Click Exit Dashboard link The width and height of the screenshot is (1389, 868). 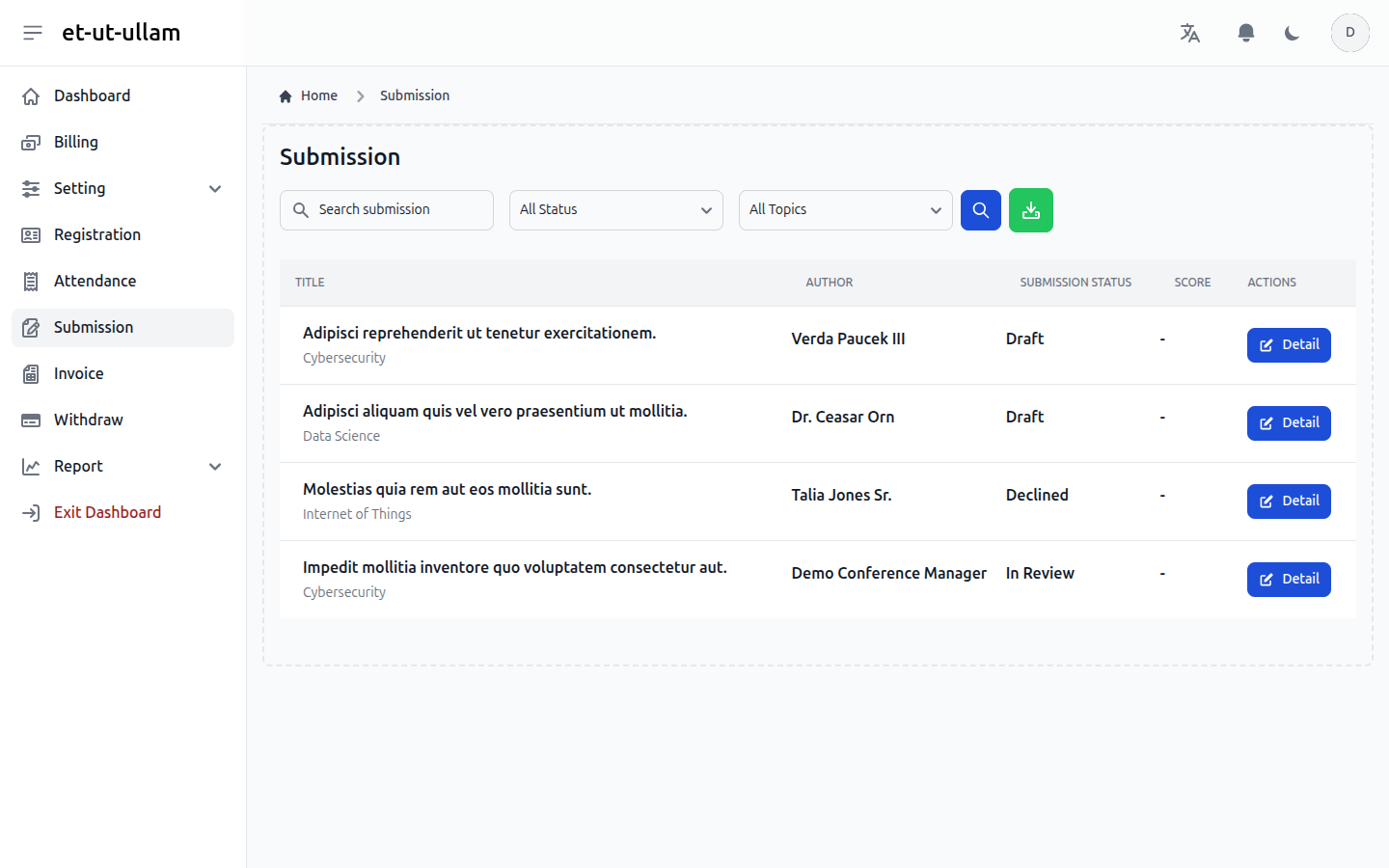tap(123, 513)
